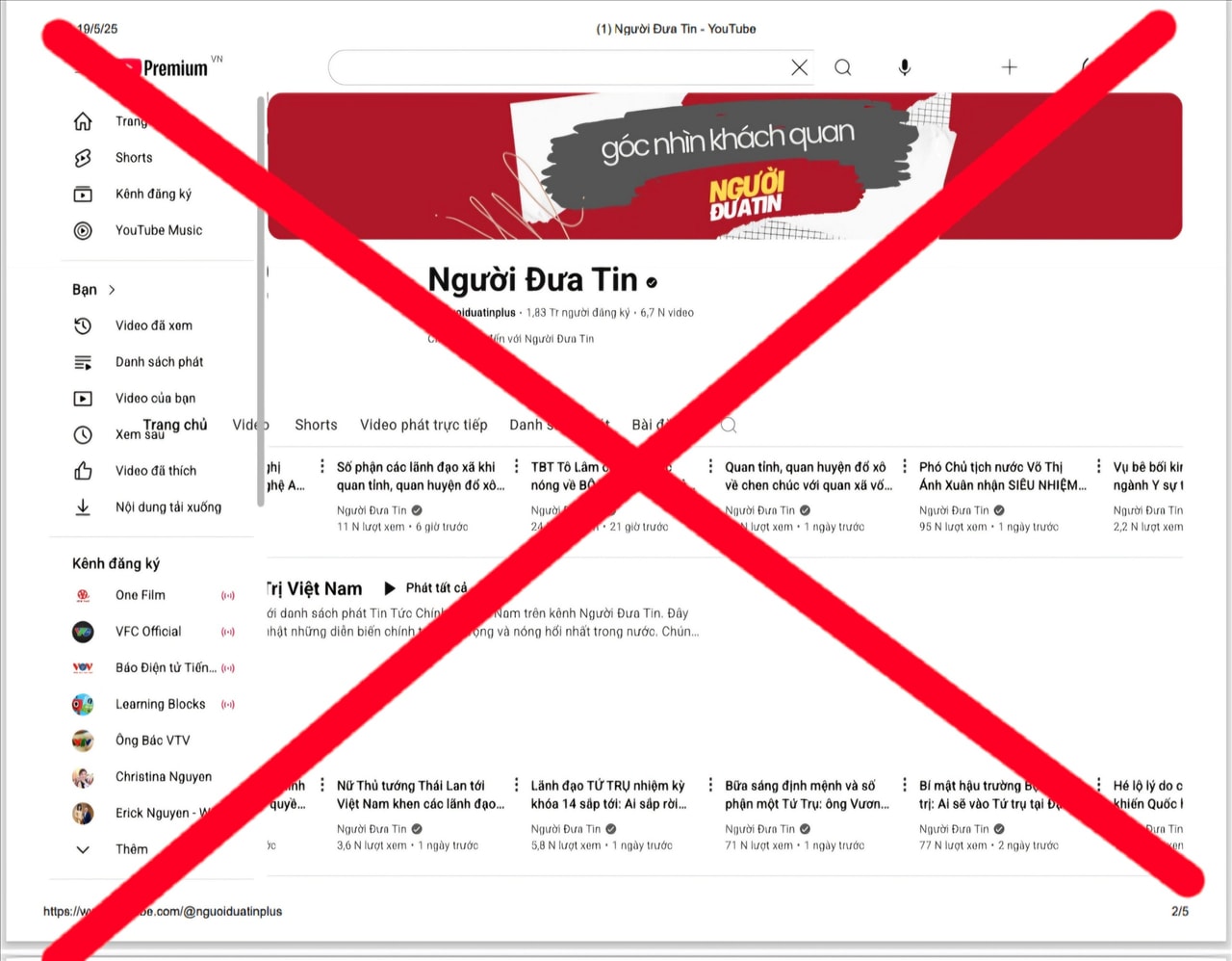Click Learning Blocks channel avatar
Viewport: 1232px width, 961px height.
(83, 705)
